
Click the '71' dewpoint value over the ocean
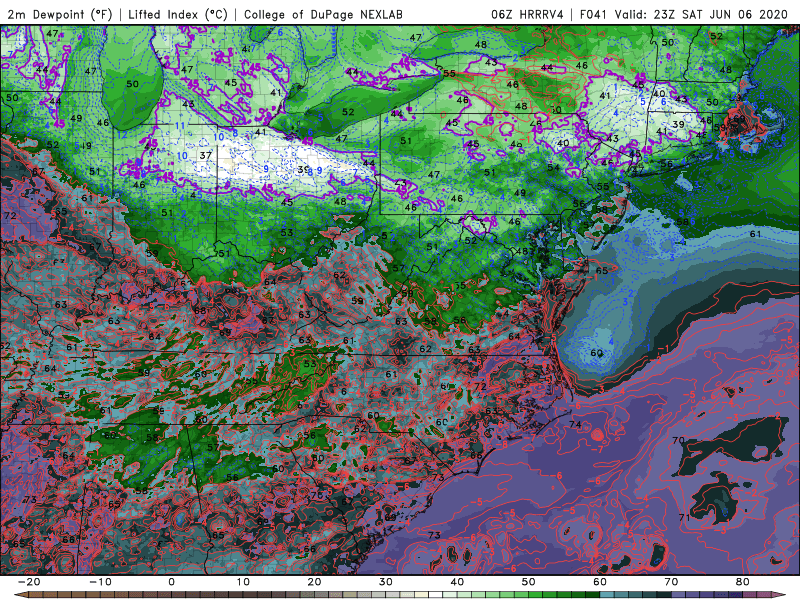coord(685,517)
